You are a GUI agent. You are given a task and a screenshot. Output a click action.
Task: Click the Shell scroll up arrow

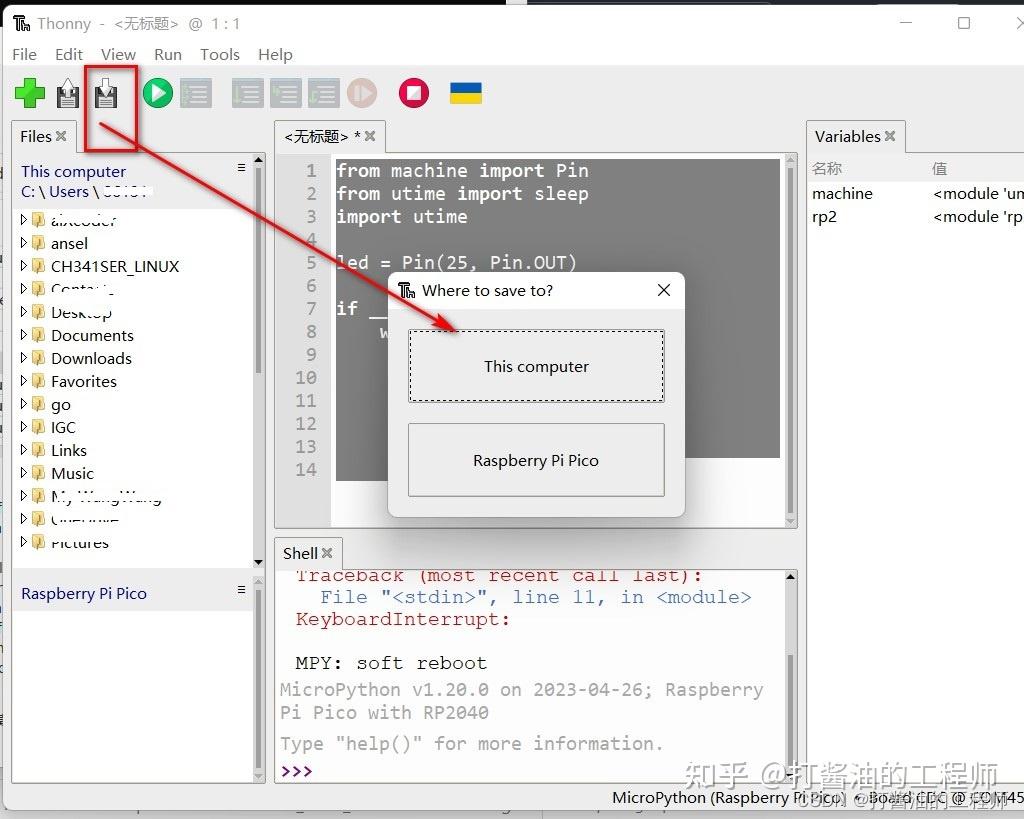(x=790, y=577)
